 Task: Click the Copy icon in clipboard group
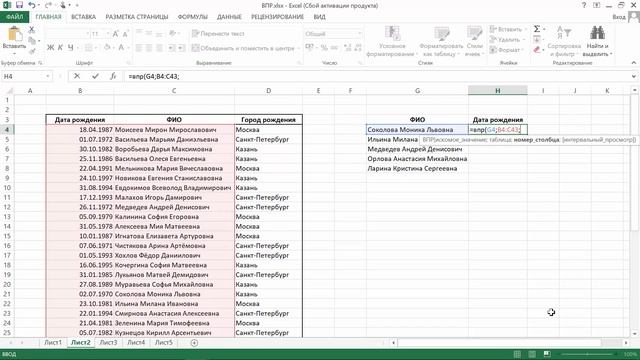(x=32, y=40)
